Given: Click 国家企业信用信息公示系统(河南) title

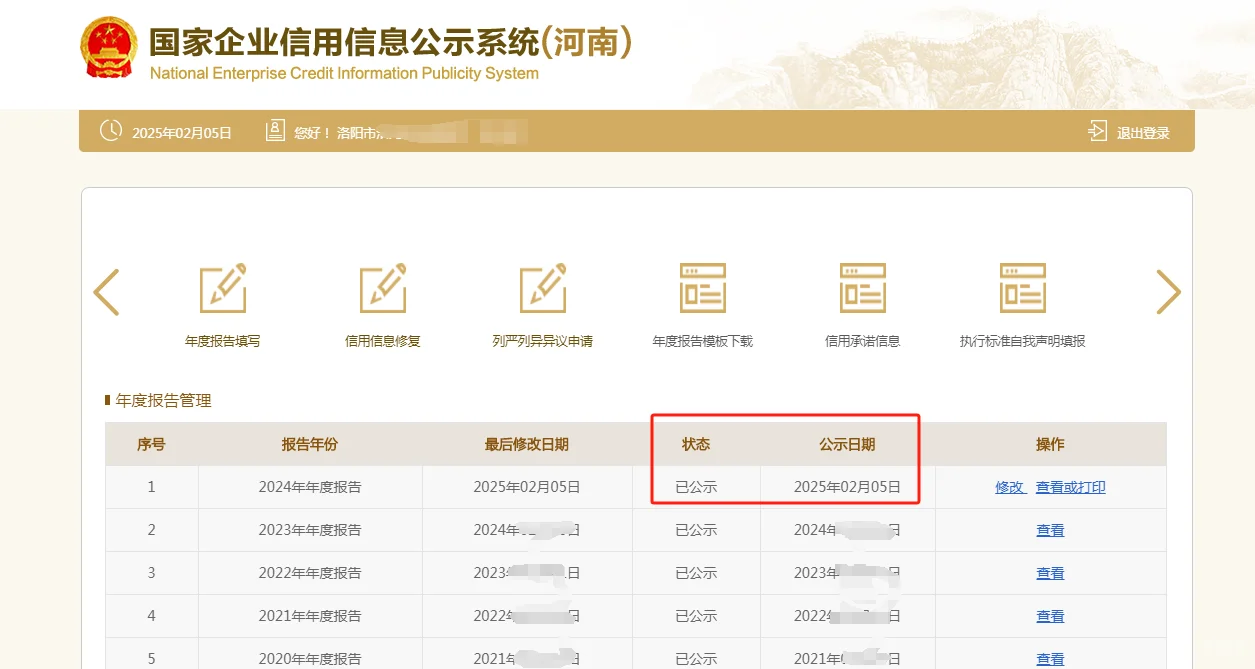Looking at the screenshot, I should [x=391, y=42].
